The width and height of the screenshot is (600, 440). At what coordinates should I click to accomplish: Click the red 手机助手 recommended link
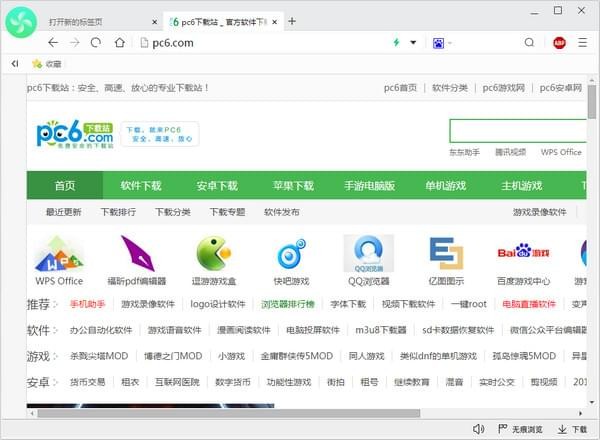pyautogui.click(x=88, y=304)
